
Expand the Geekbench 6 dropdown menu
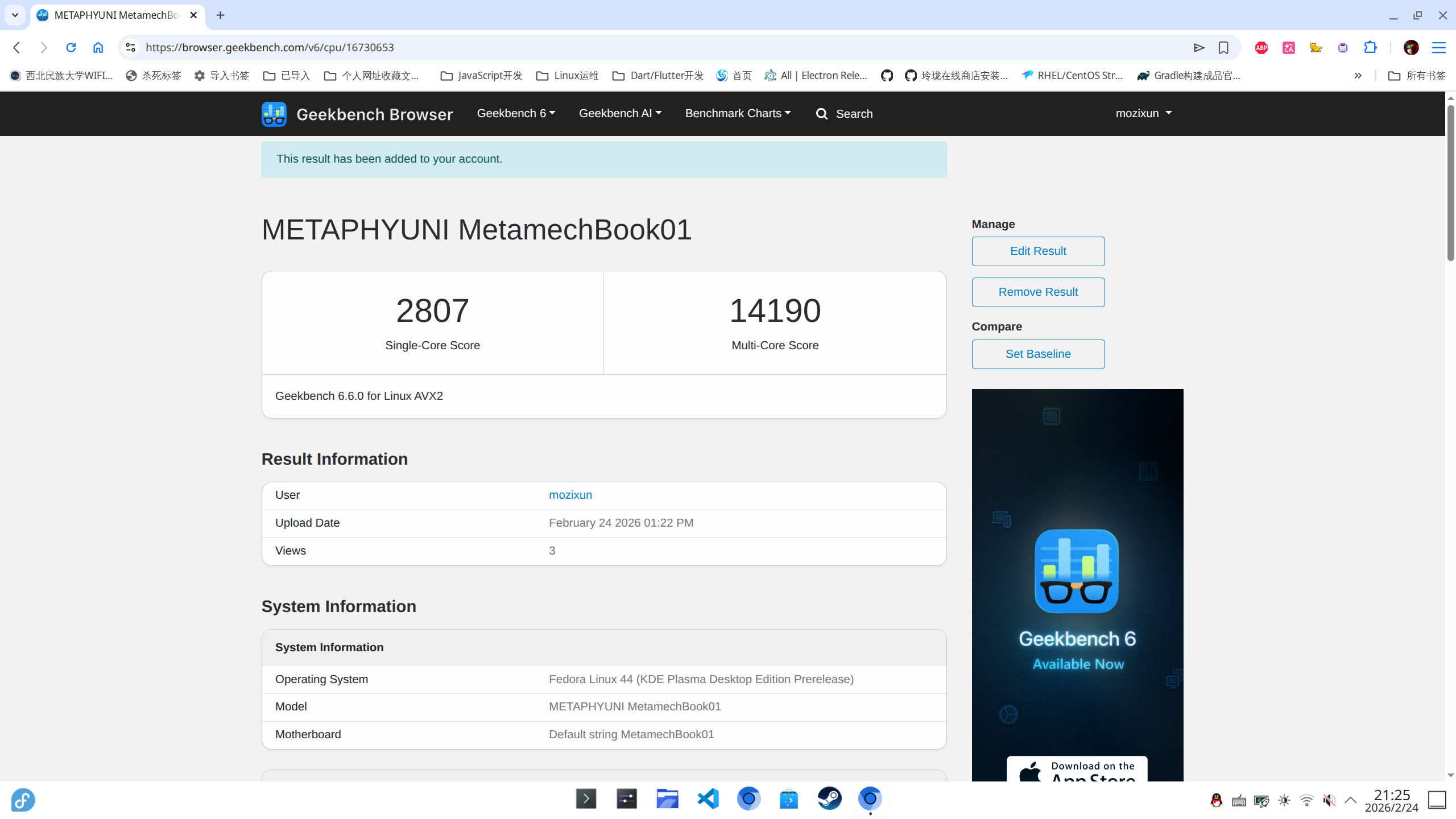(516, 113)
